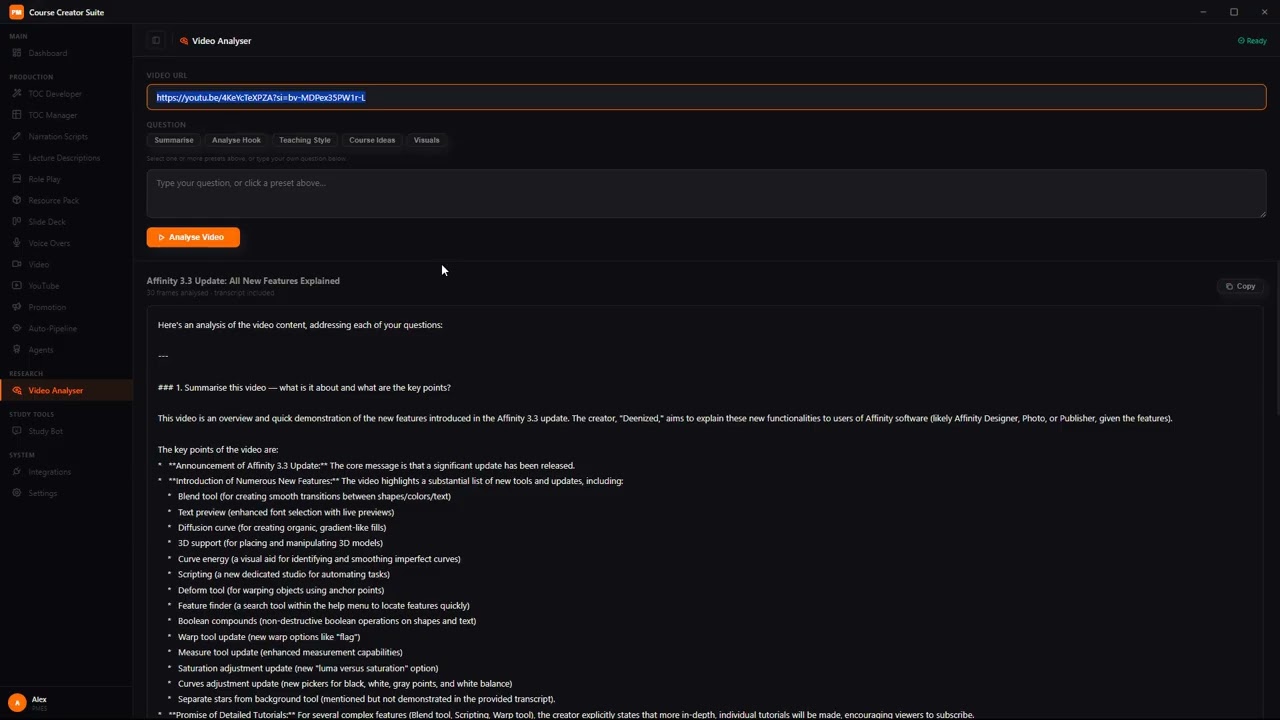Click the Narration Scripts pencil icon
The height and width of the screenshot is (720, 1280).
(x=17, y=136)
